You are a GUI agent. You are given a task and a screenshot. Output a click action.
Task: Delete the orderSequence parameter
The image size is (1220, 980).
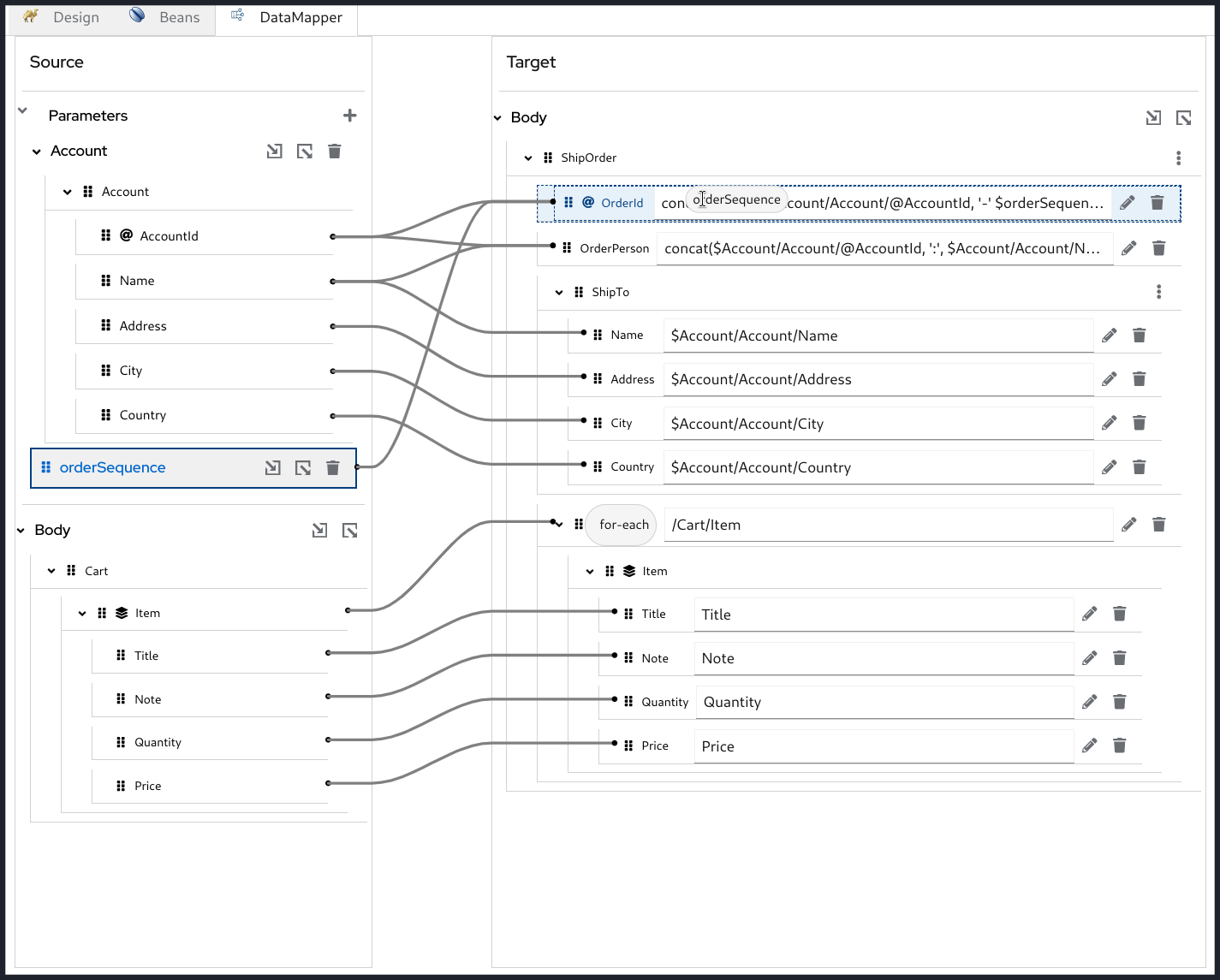coord(333,468)
